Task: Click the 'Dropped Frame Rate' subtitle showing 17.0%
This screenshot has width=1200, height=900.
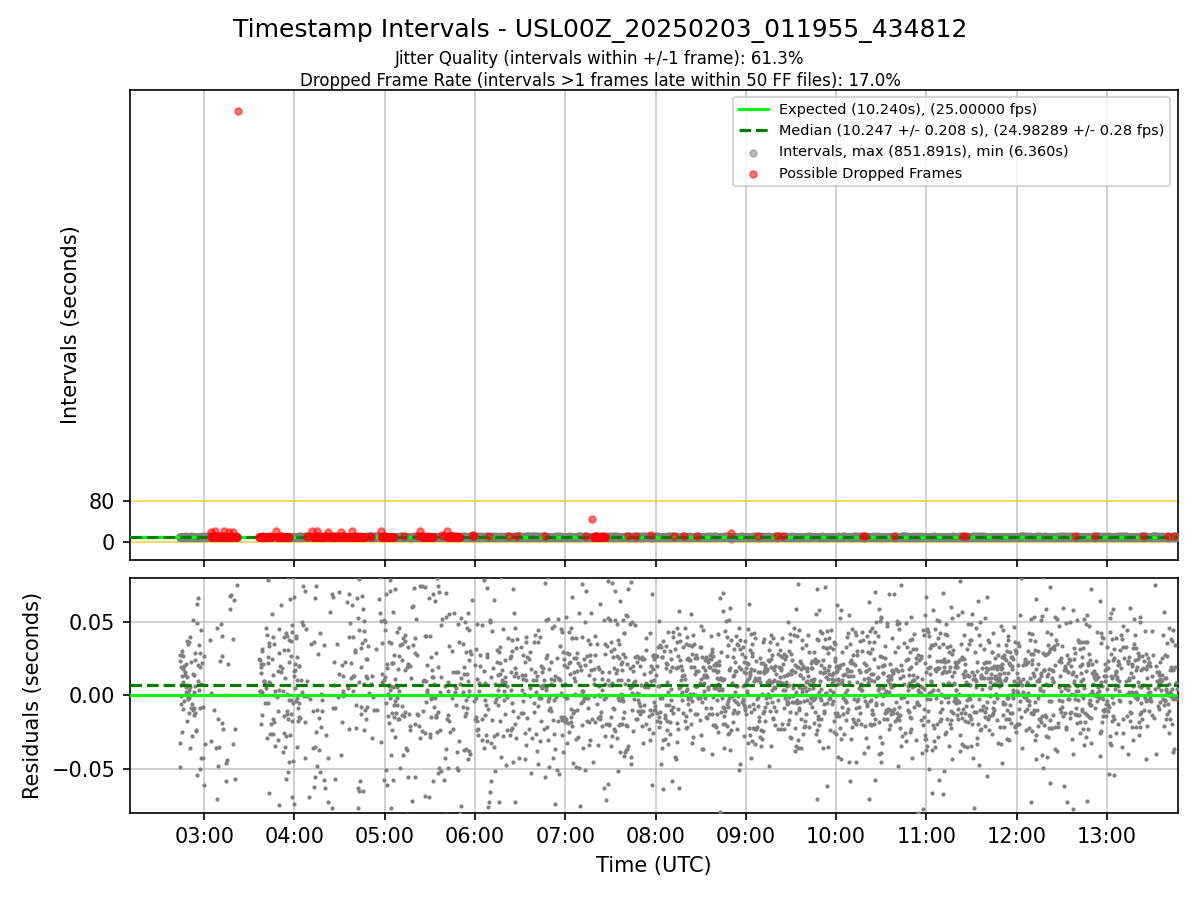Action: pyautogui.click(x=600, y=80)
